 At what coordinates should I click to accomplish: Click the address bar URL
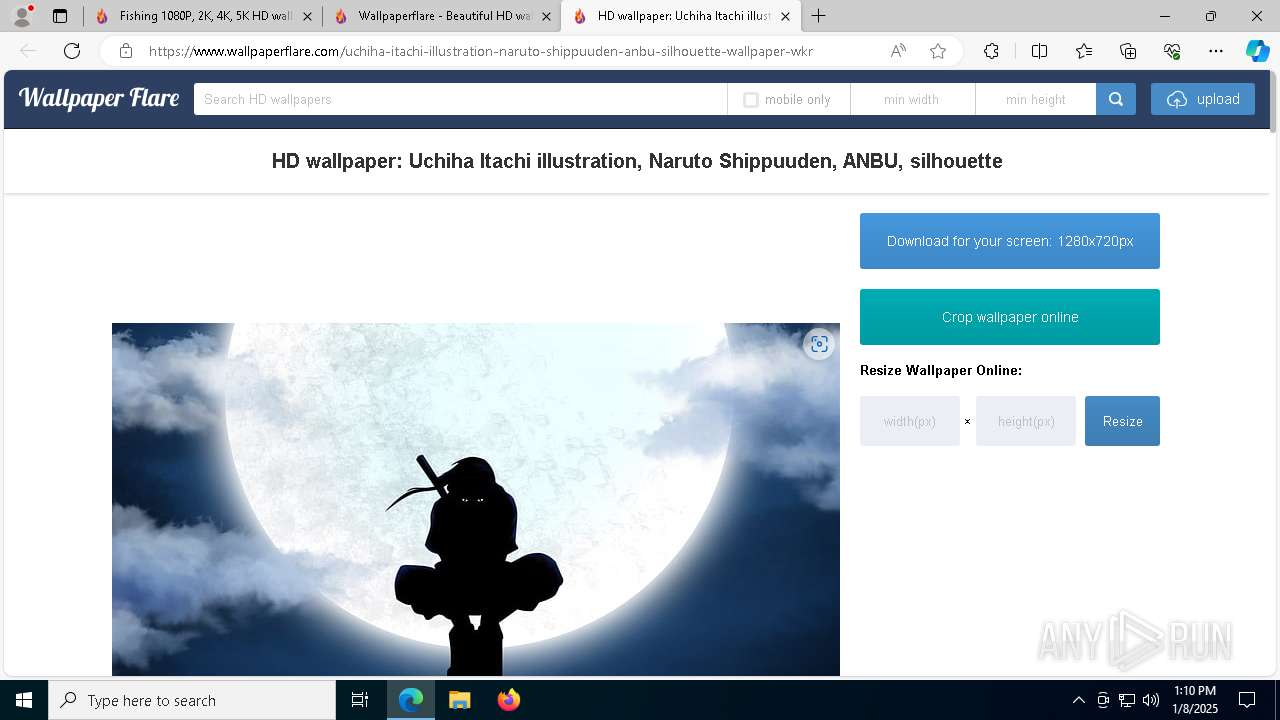click(x=480, y=51)
